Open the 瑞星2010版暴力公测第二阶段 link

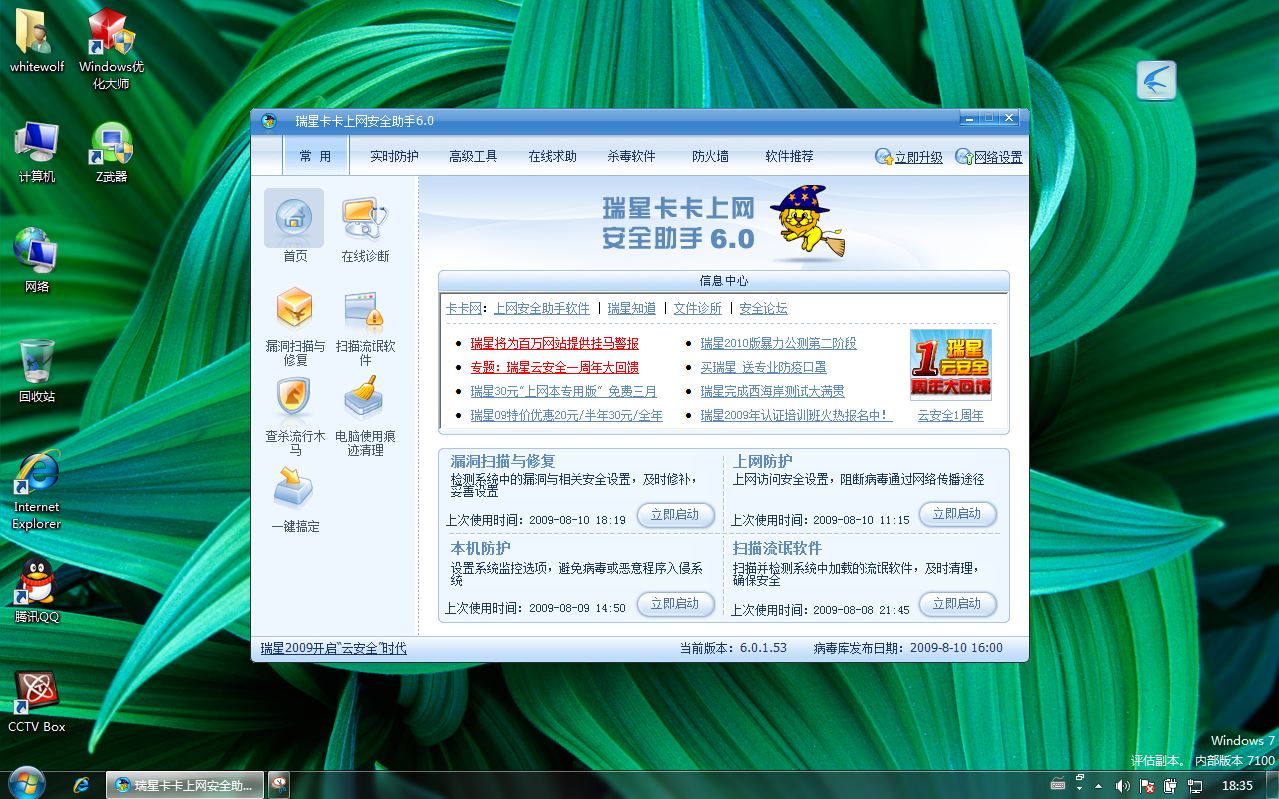pos(778,343)
